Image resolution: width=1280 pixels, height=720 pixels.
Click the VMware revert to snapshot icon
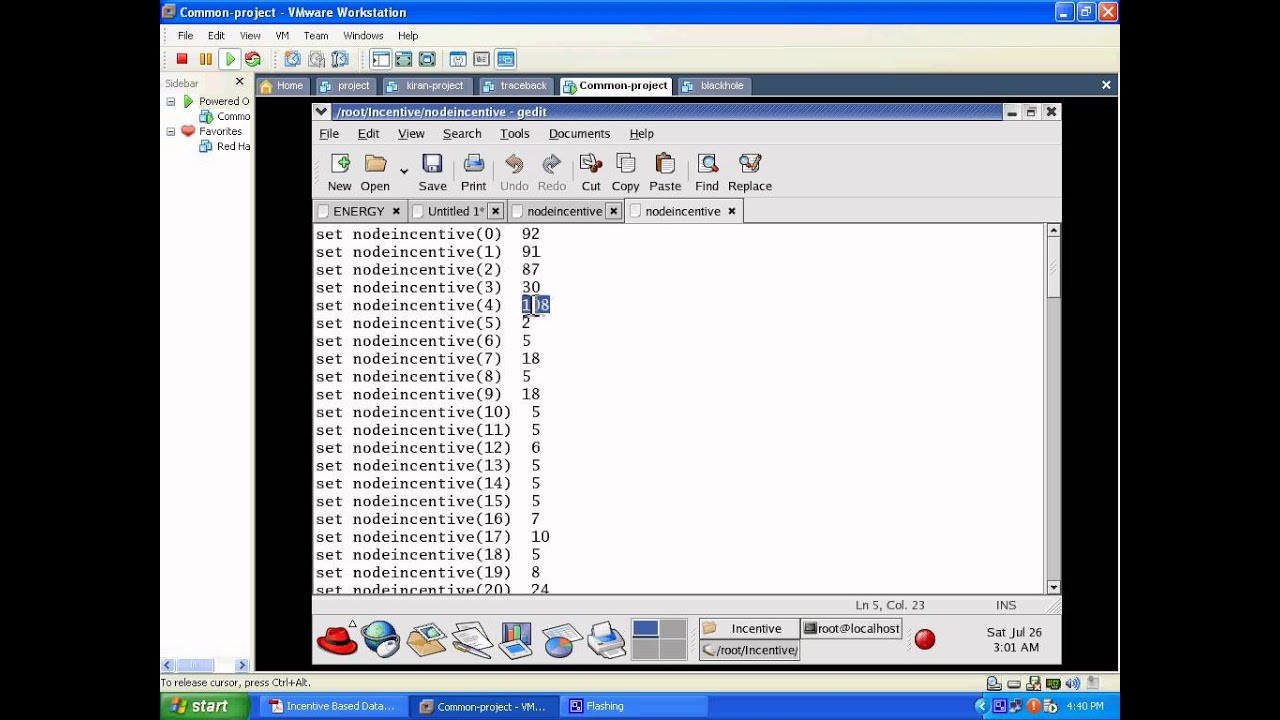pyautogui.click(x=316, y=59)
